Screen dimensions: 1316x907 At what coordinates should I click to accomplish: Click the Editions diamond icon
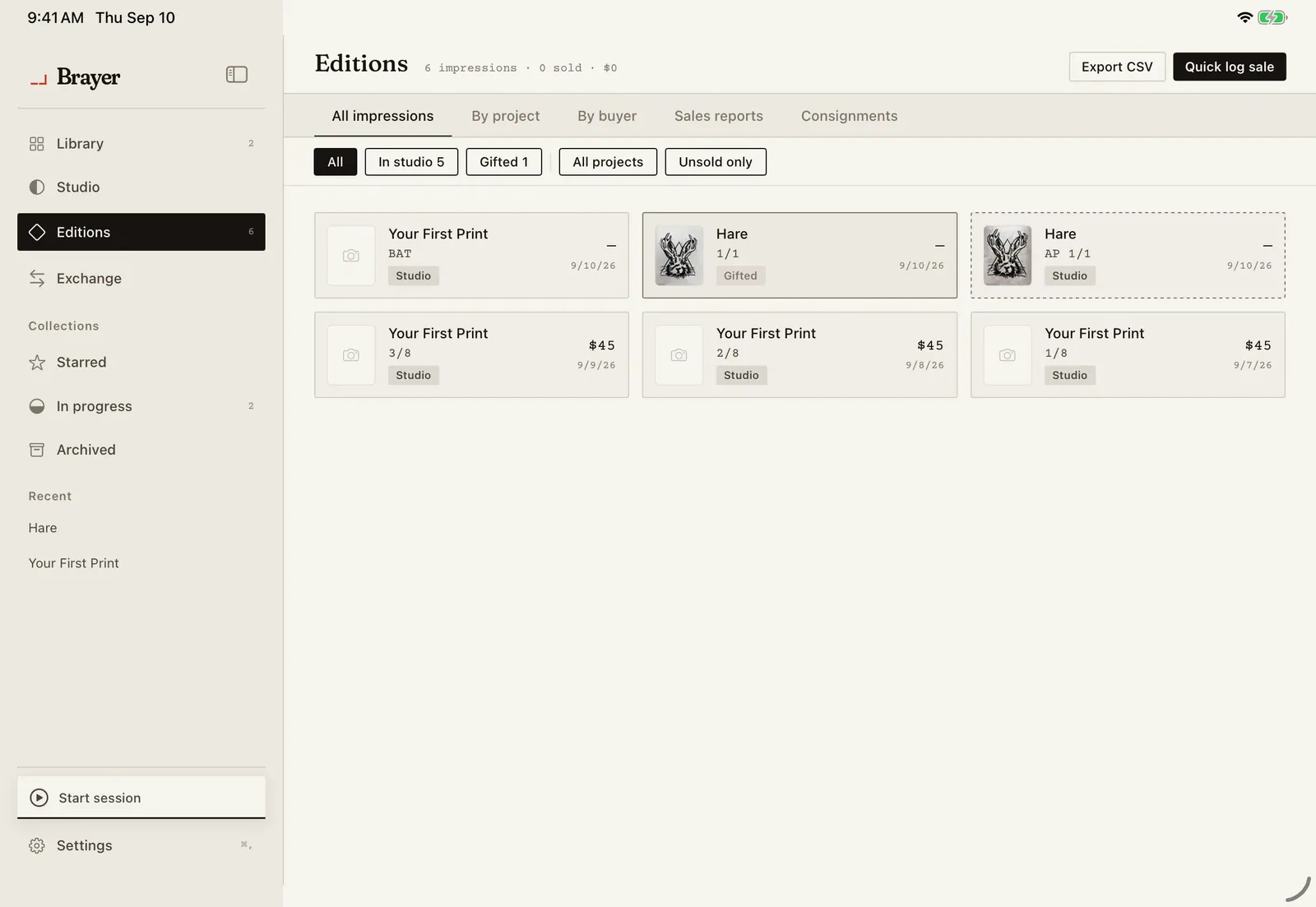click(x=36, y=233)
